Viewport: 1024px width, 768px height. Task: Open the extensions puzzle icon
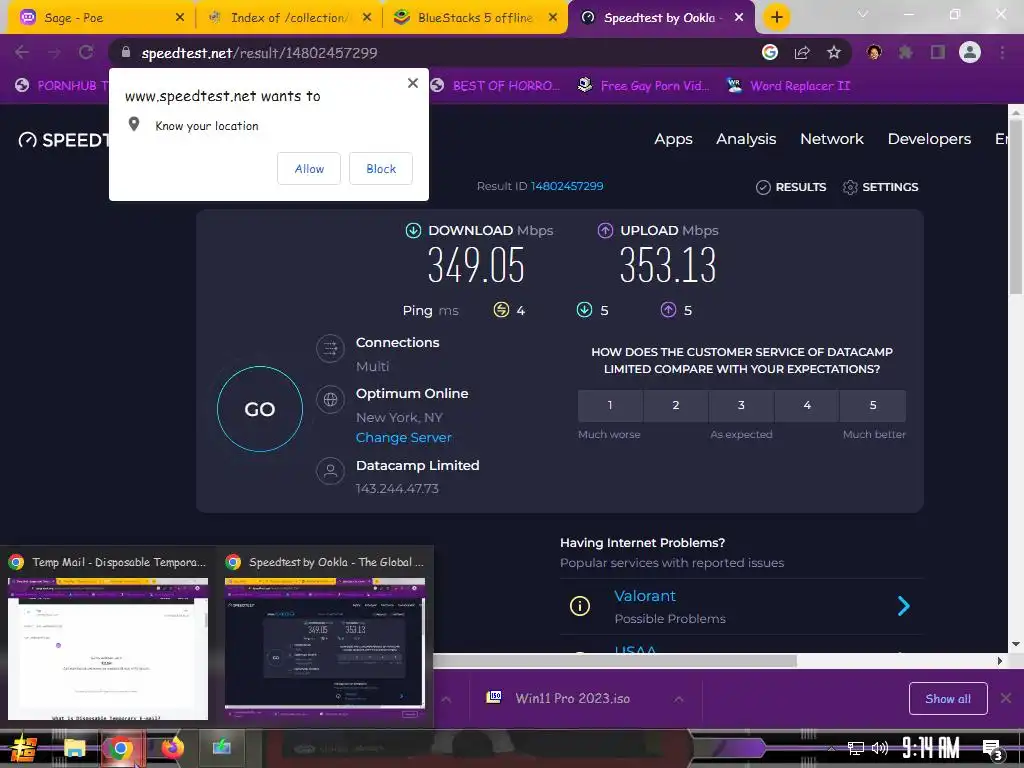pyautogui.click(x=906, y=52)
